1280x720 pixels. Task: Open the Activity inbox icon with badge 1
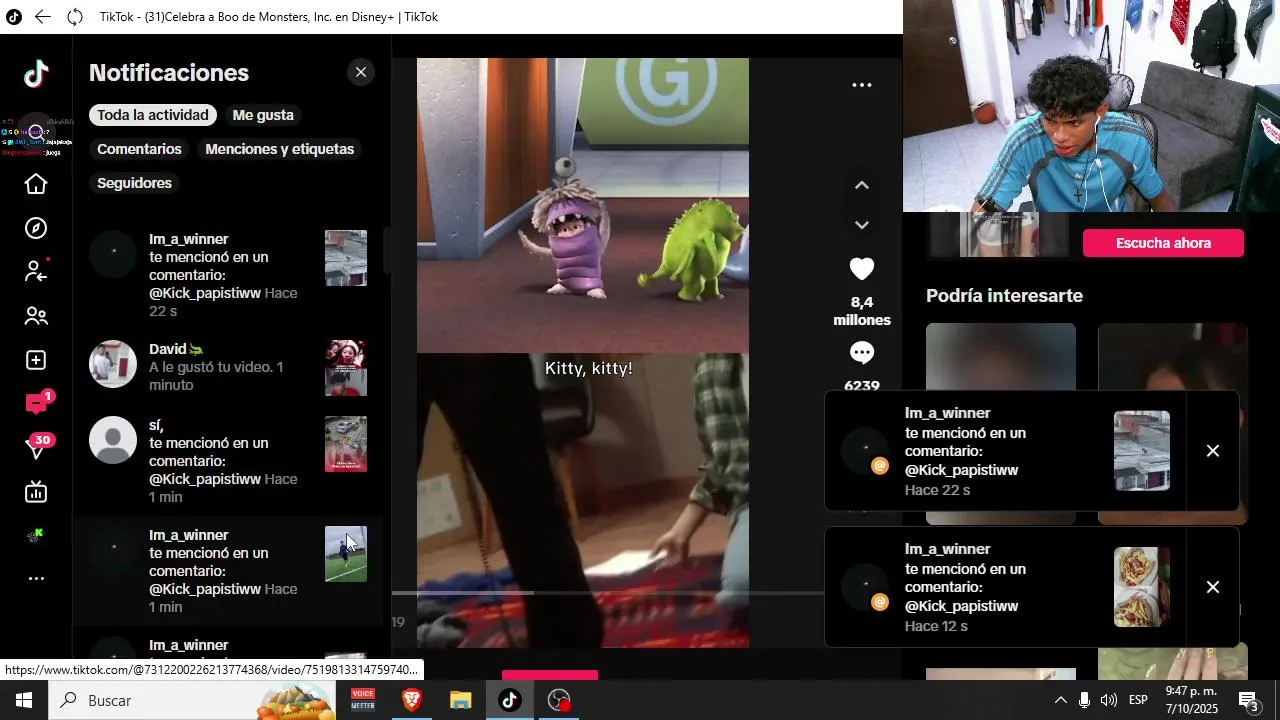coord(38,403)
